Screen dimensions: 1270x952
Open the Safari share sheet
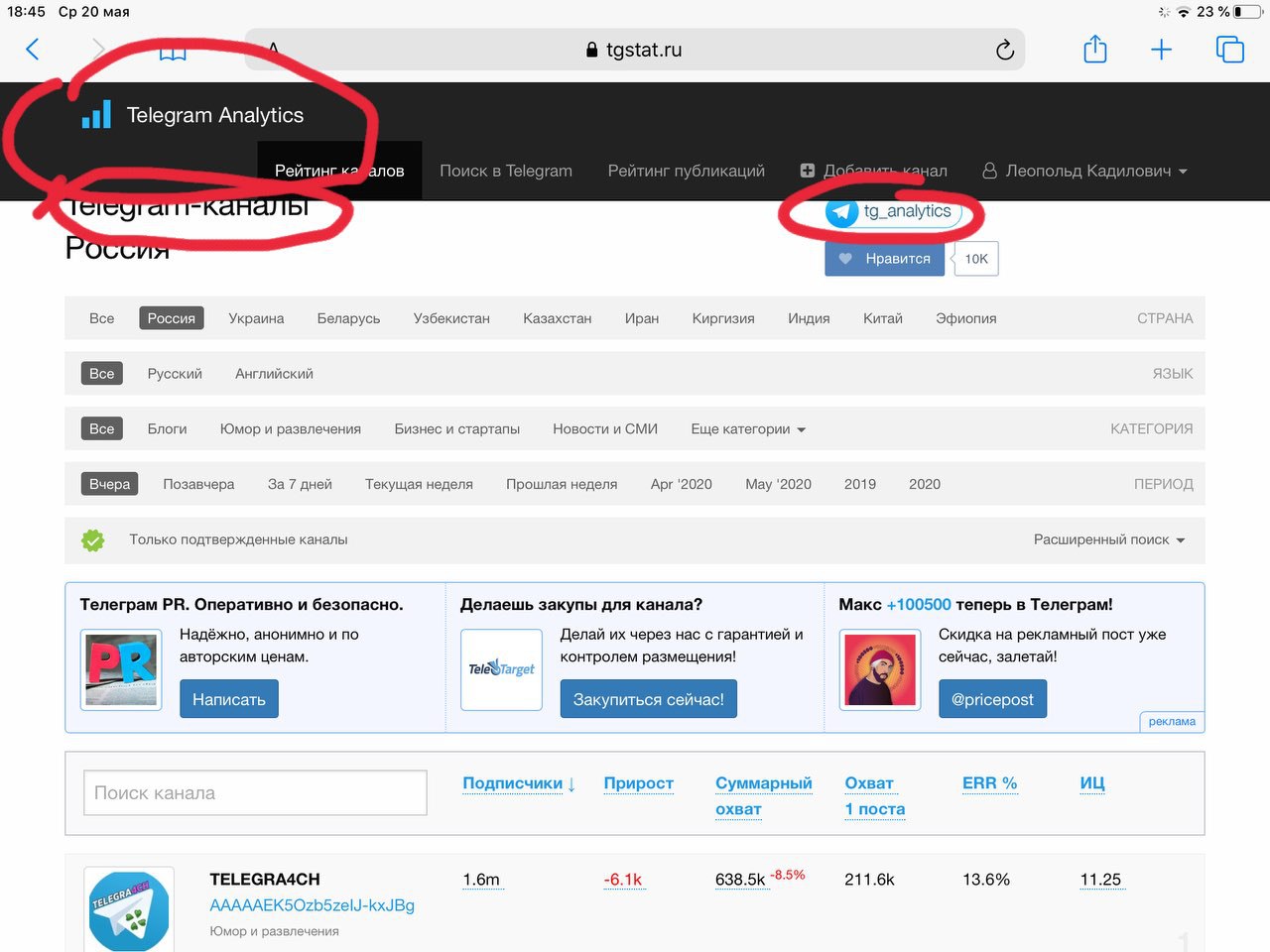point(1095,49)
